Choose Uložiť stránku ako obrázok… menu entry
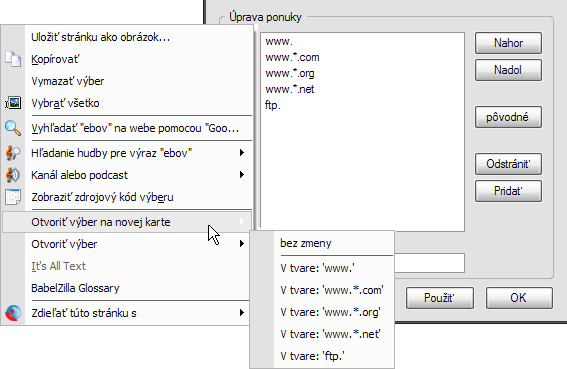This screenshot has width=567, height=369. point(127,37)
